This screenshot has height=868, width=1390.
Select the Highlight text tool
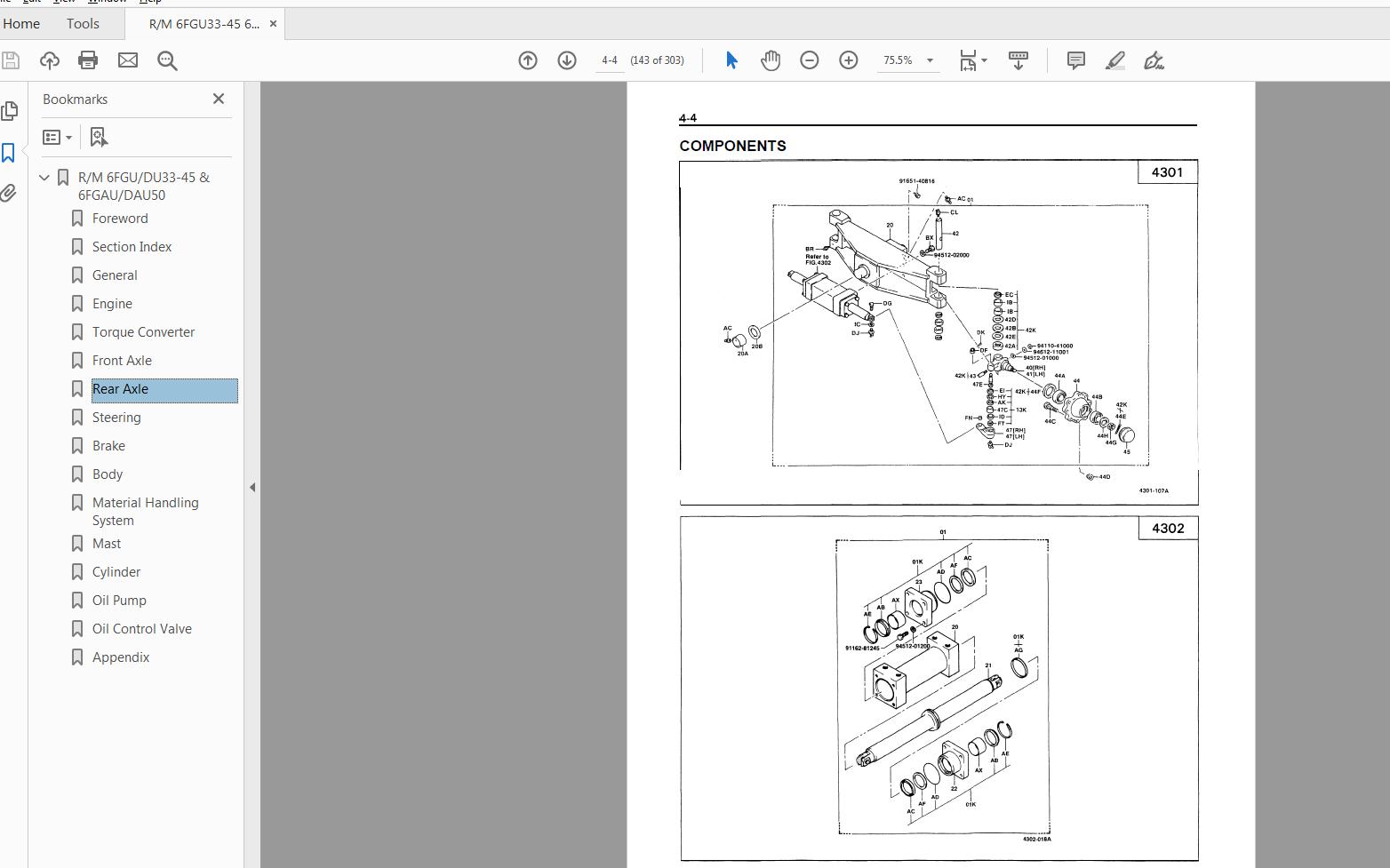tap(1114, 60)
